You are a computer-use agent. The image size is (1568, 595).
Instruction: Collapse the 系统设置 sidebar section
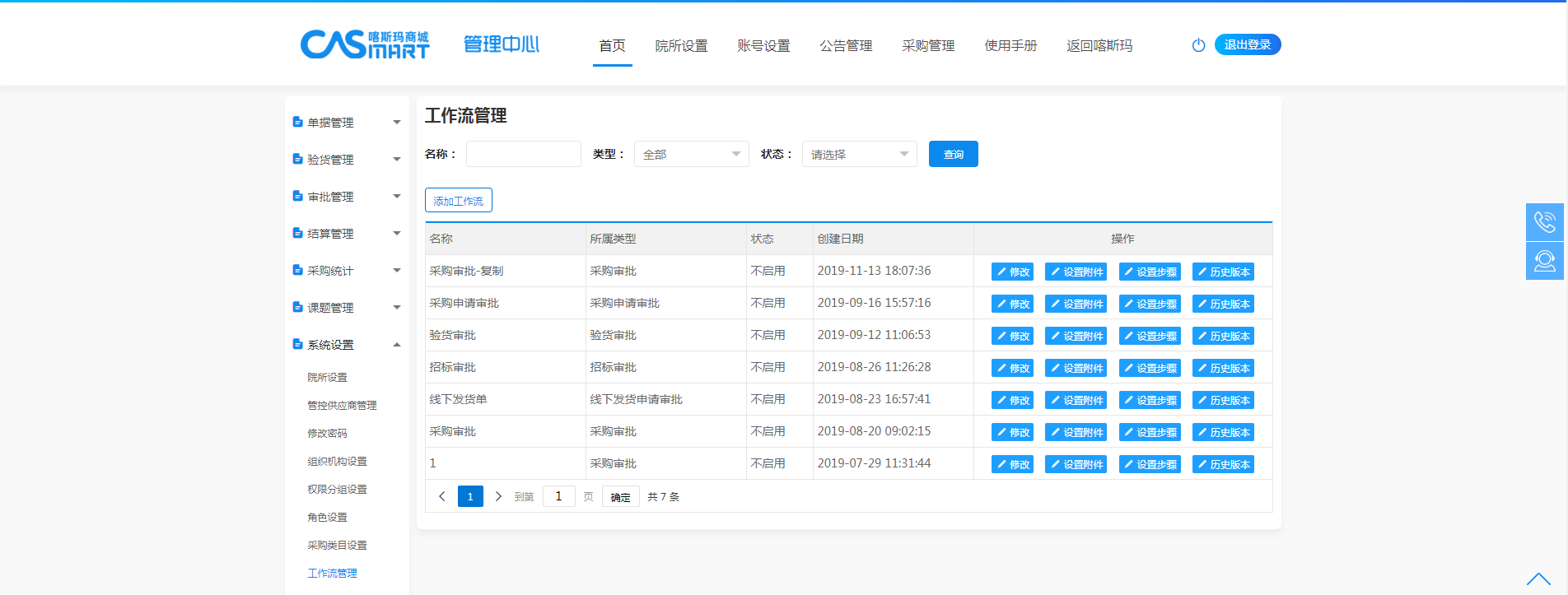pos(347,345)
